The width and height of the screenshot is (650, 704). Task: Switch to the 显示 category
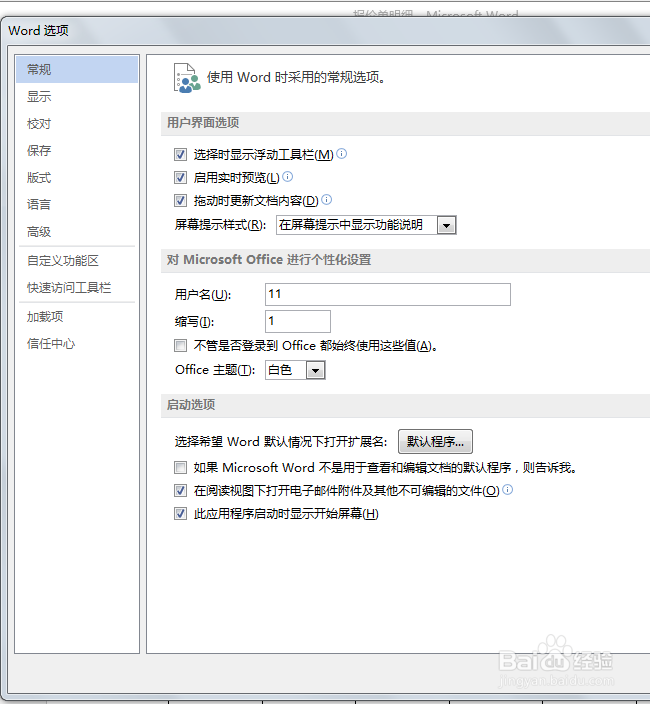click(x=77, y=97)
